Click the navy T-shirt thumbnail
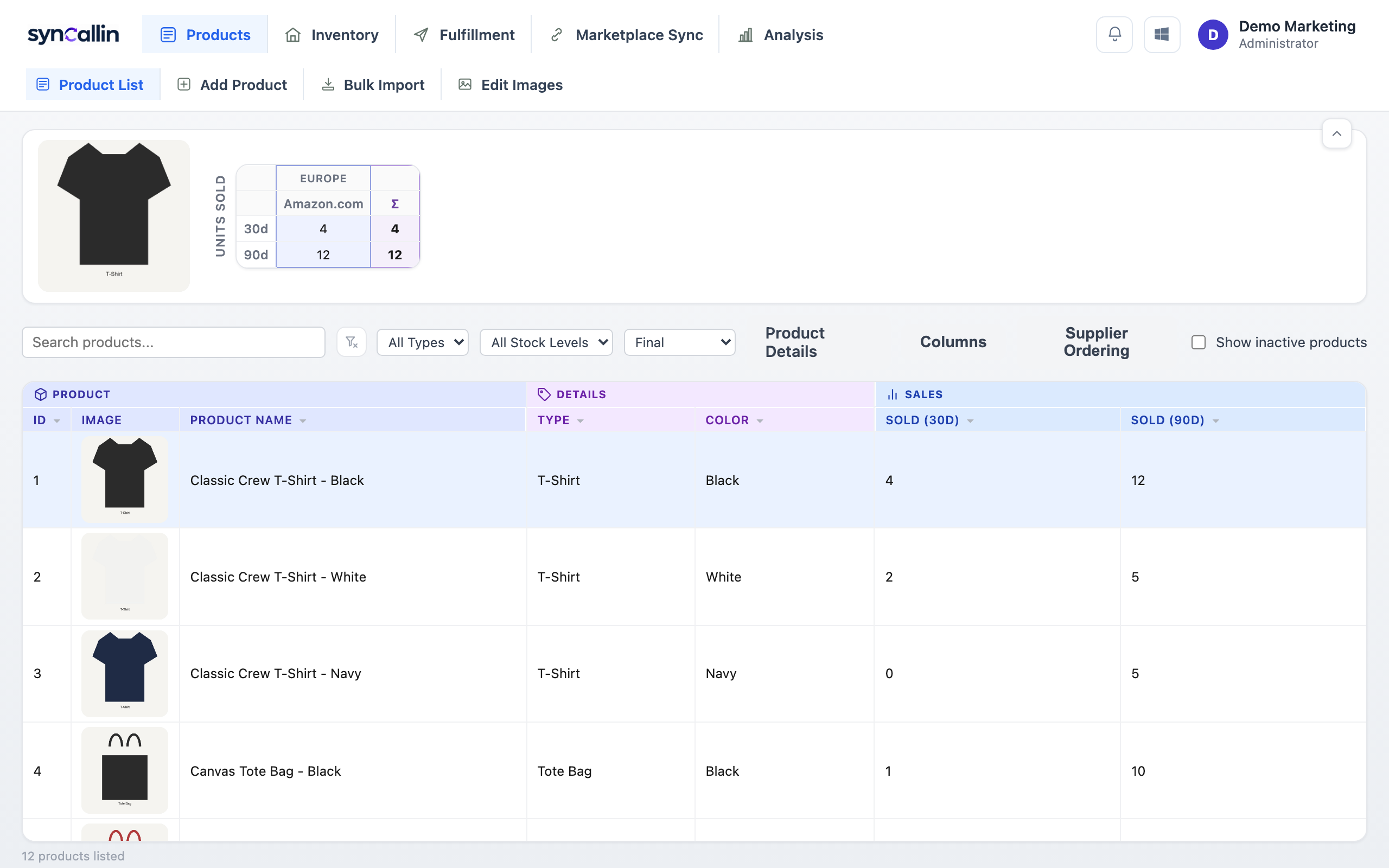Viewport: 1389px width, 868px height. (x=125, y=673)
